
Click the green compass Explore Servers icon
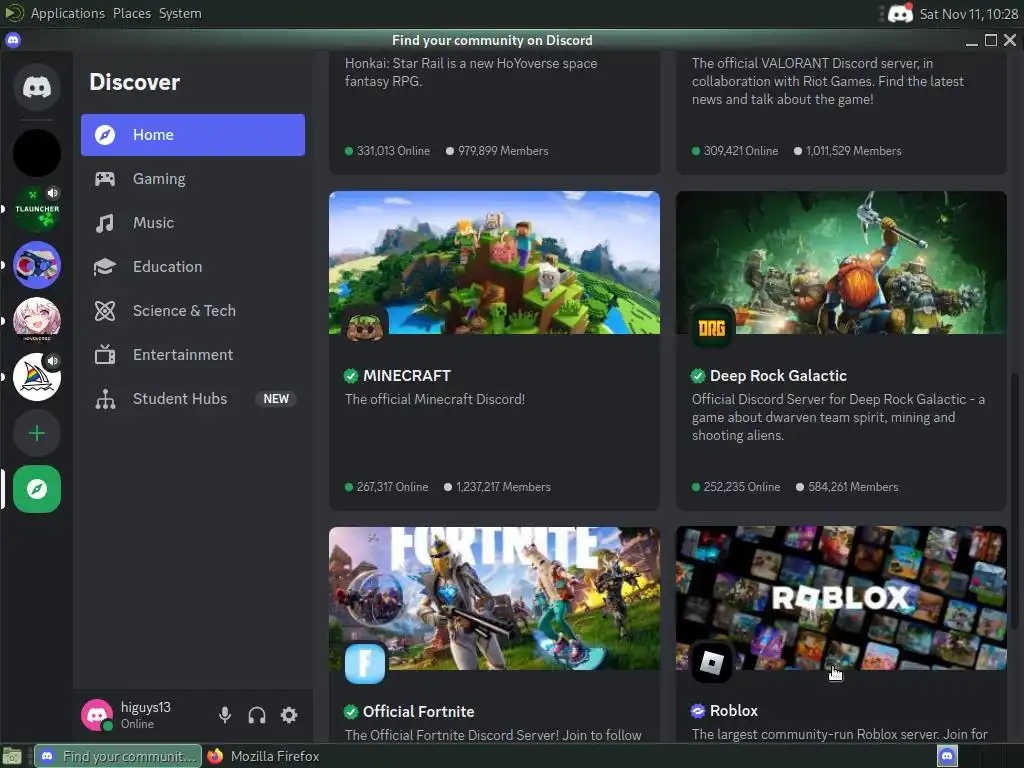coord(37,489)
